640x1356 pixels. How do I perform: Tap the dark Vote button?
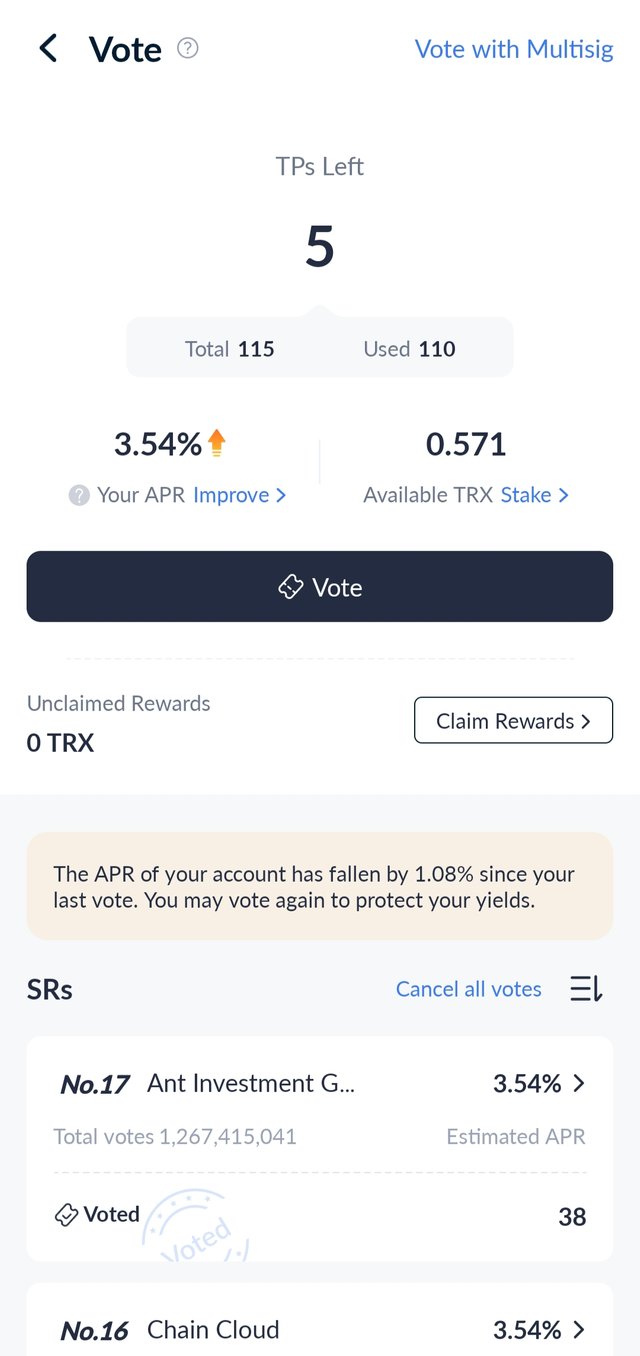coord(320,587)
